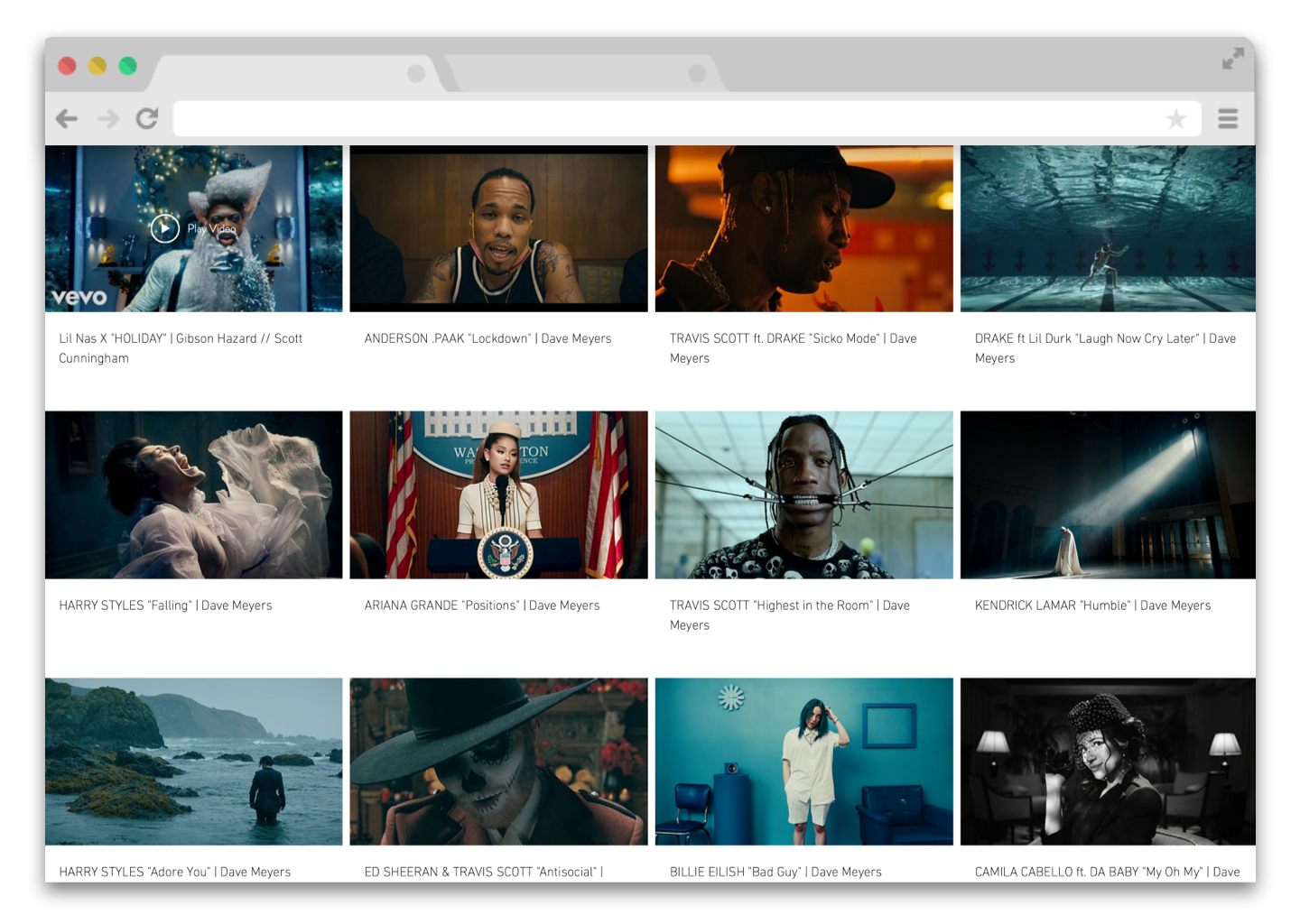Switch to the second browser tab
This screenshot has height=924, width=1300.
point(582,73)
